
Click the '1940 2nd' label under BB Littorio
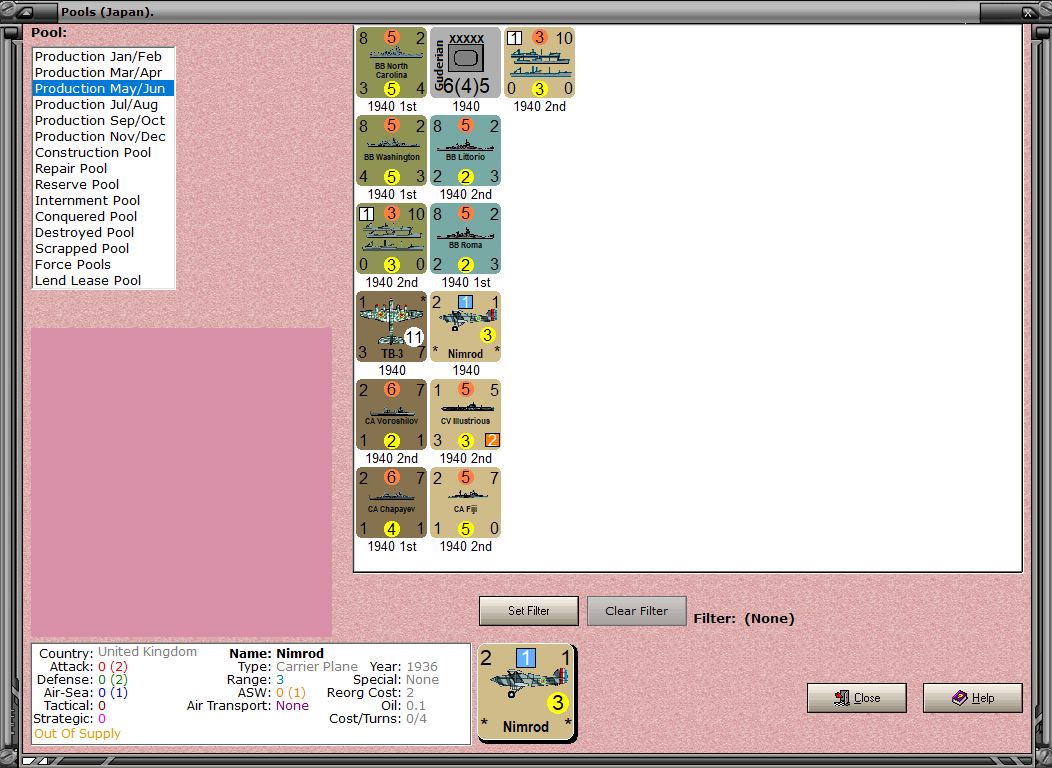click(466, 195)
